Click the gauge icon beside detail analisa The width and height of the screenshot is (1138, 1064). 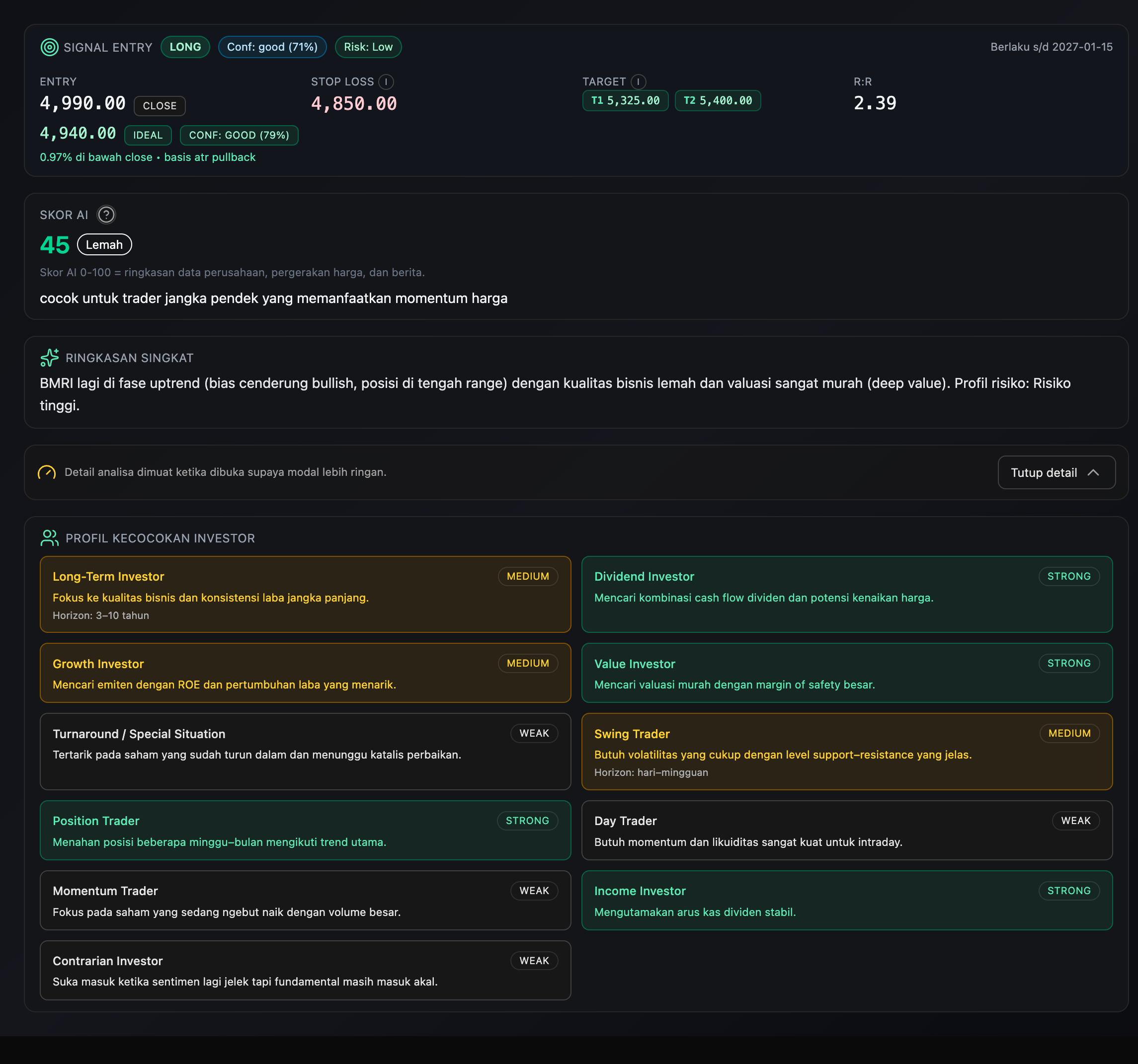coord(47,472)
